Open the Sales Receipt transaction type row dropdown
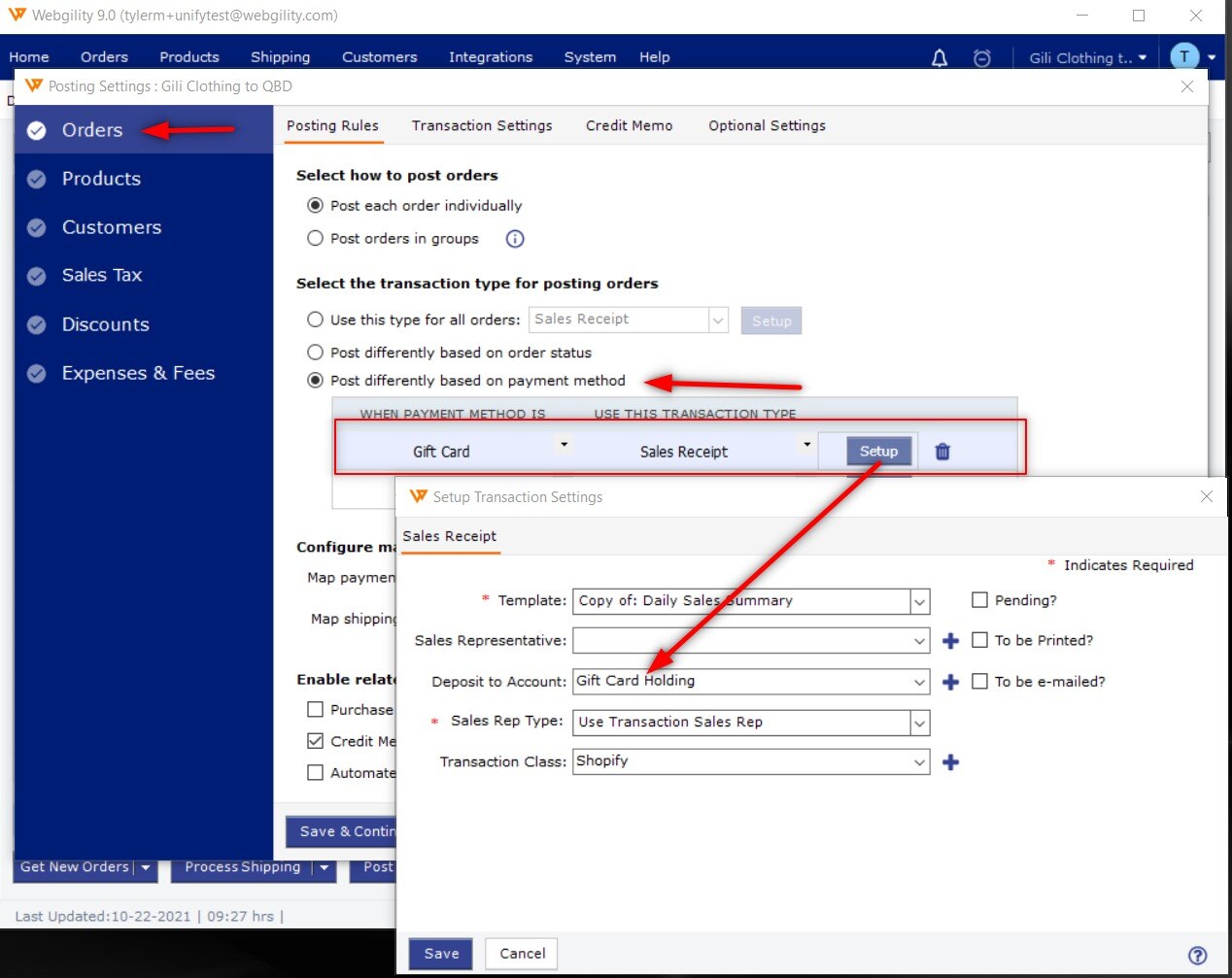The width and height of the screenshot is (1232, 978). (806, 445)
